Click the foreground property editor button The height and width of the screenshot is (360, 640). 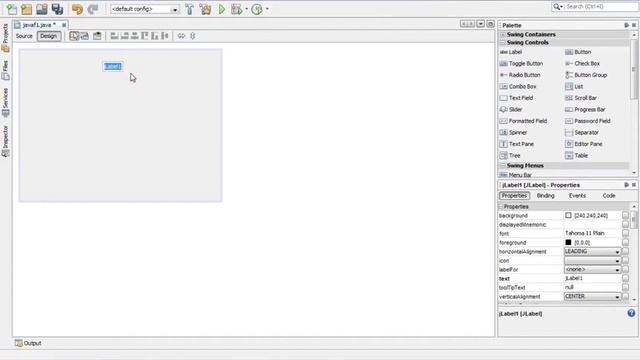pyautogui.click(x=625, y=242)
